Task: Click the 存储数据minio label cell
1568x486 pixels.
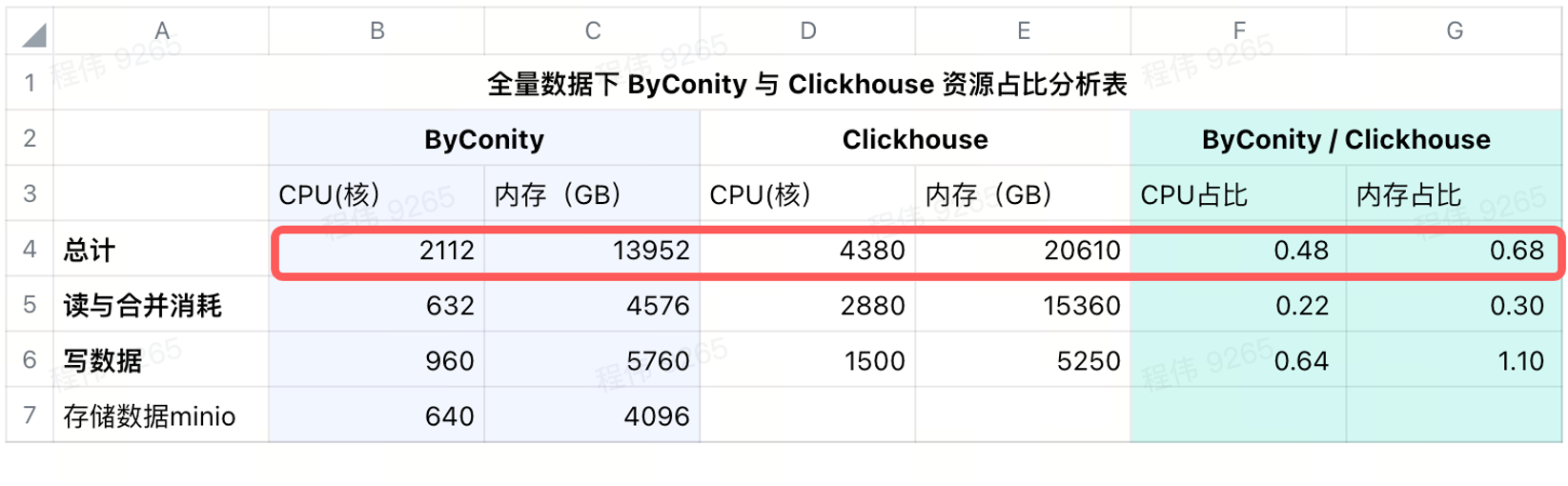Action: coord(161,415)
